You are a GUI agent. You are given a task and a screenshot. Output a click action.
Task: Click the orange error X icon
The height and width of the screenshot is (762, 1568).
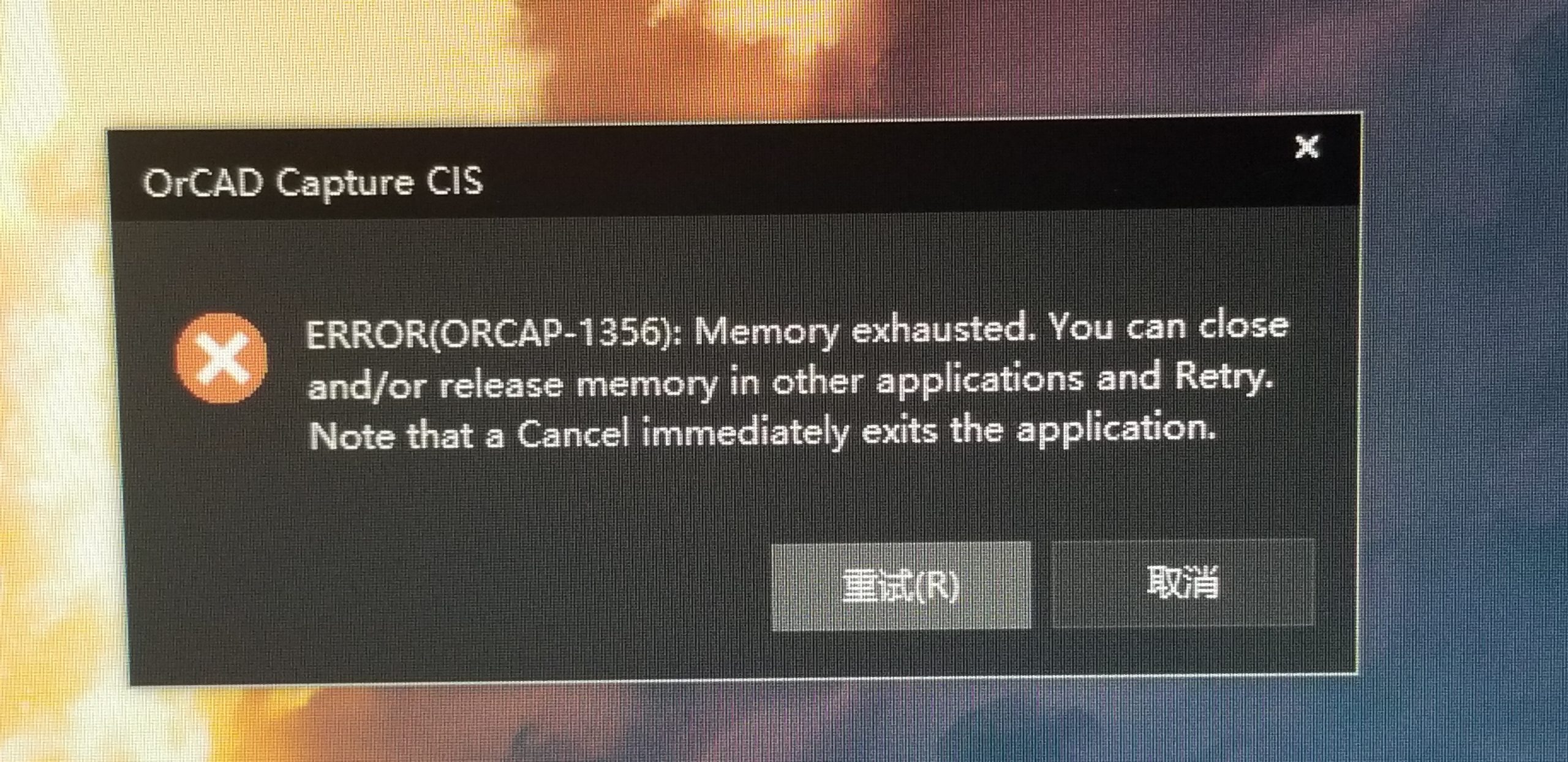point(221,358)
